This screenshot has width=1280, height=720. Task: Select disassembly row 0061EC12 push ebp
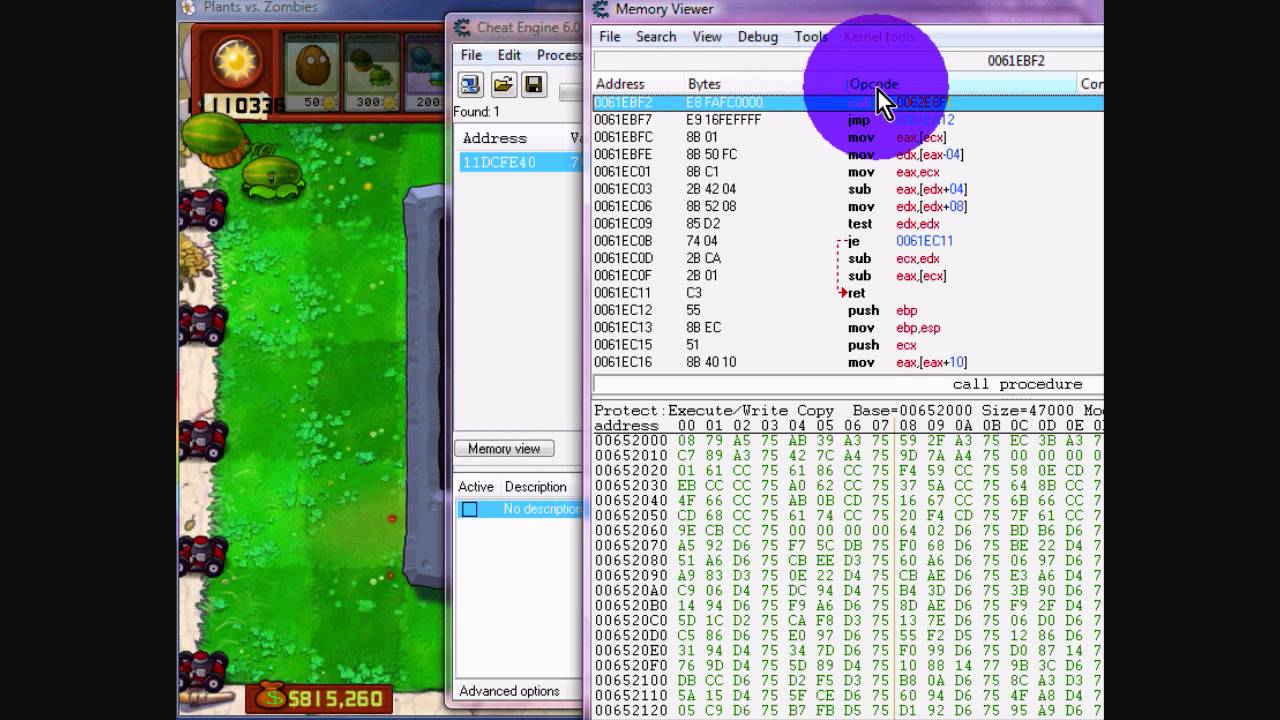click(848, 310)
